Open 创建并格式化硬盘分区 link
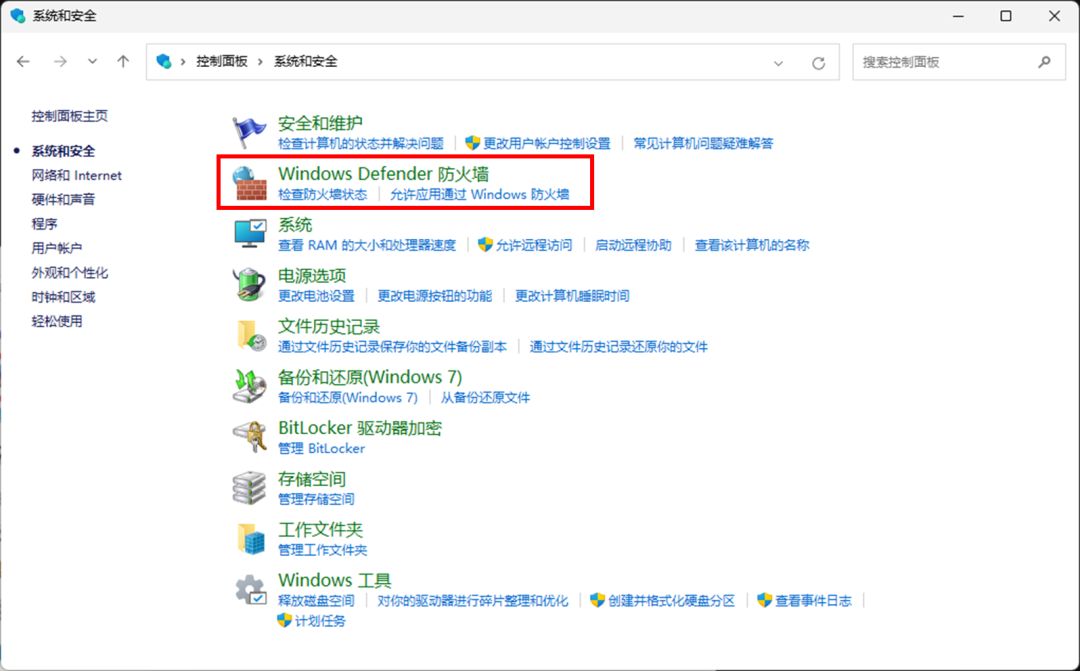 pyautogui.click(x=672, y=601)
